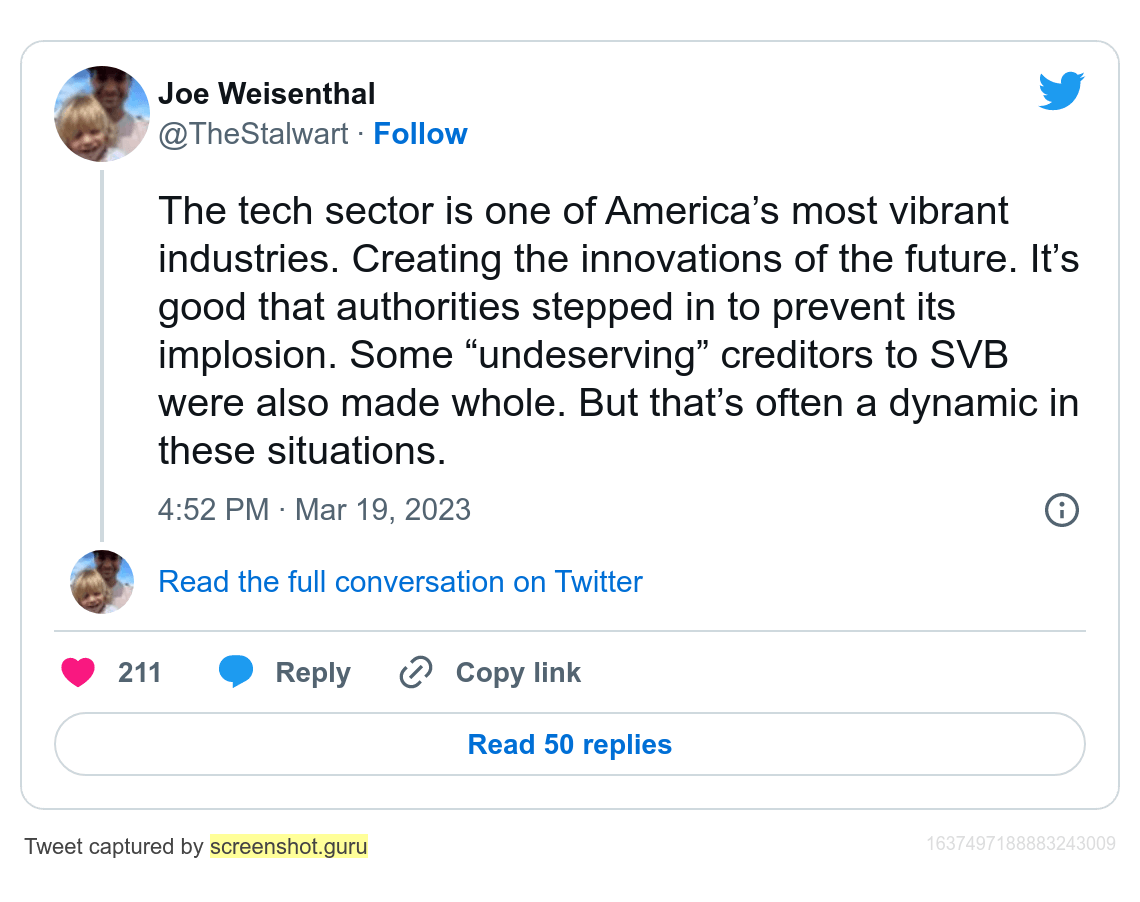Click the 4:52 PM Mar 19, 2023 timestamp
Viewport: 1140px width, 902px height.
pos(314,510)
